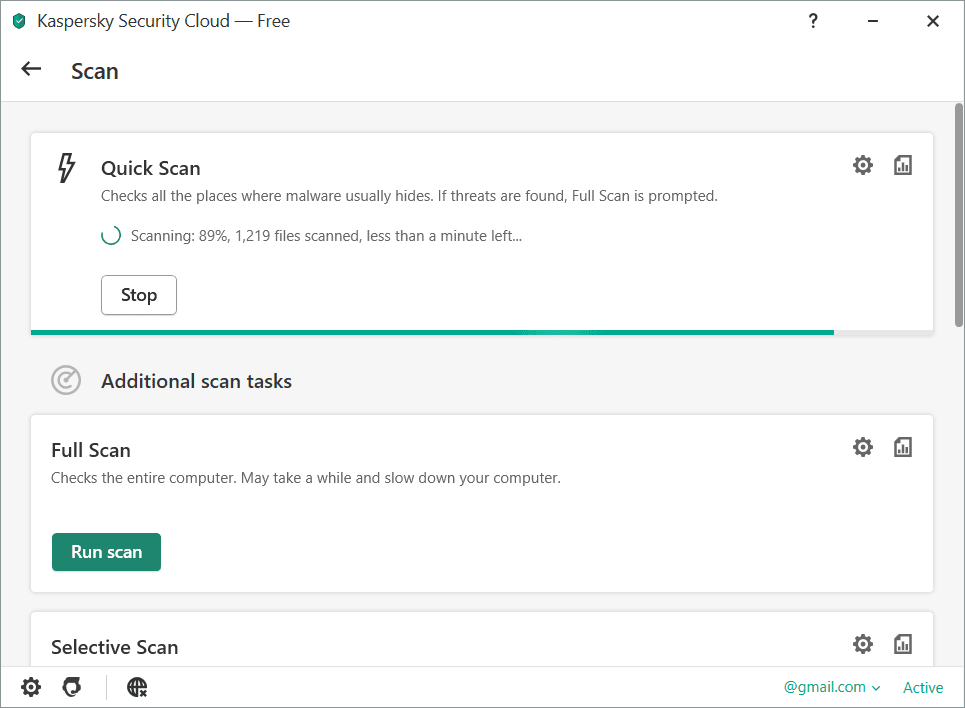Stop the running Quick Scan
Screen dimensions: 965x708
point(139,295)
